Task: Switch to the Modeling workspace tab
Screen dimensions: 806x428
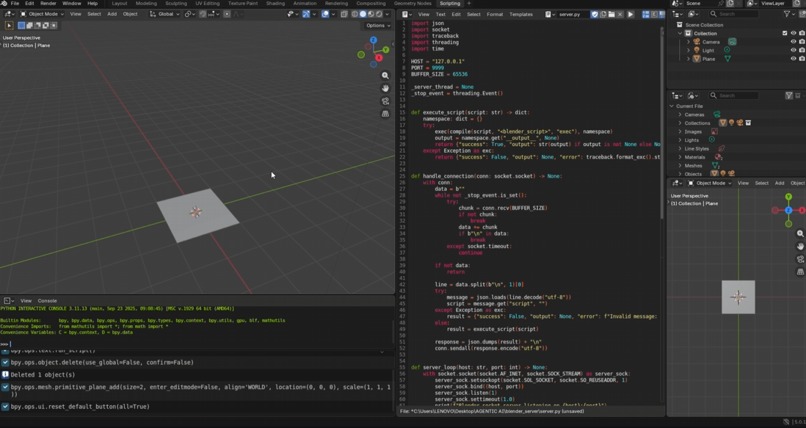Action: tap(146, 3)
